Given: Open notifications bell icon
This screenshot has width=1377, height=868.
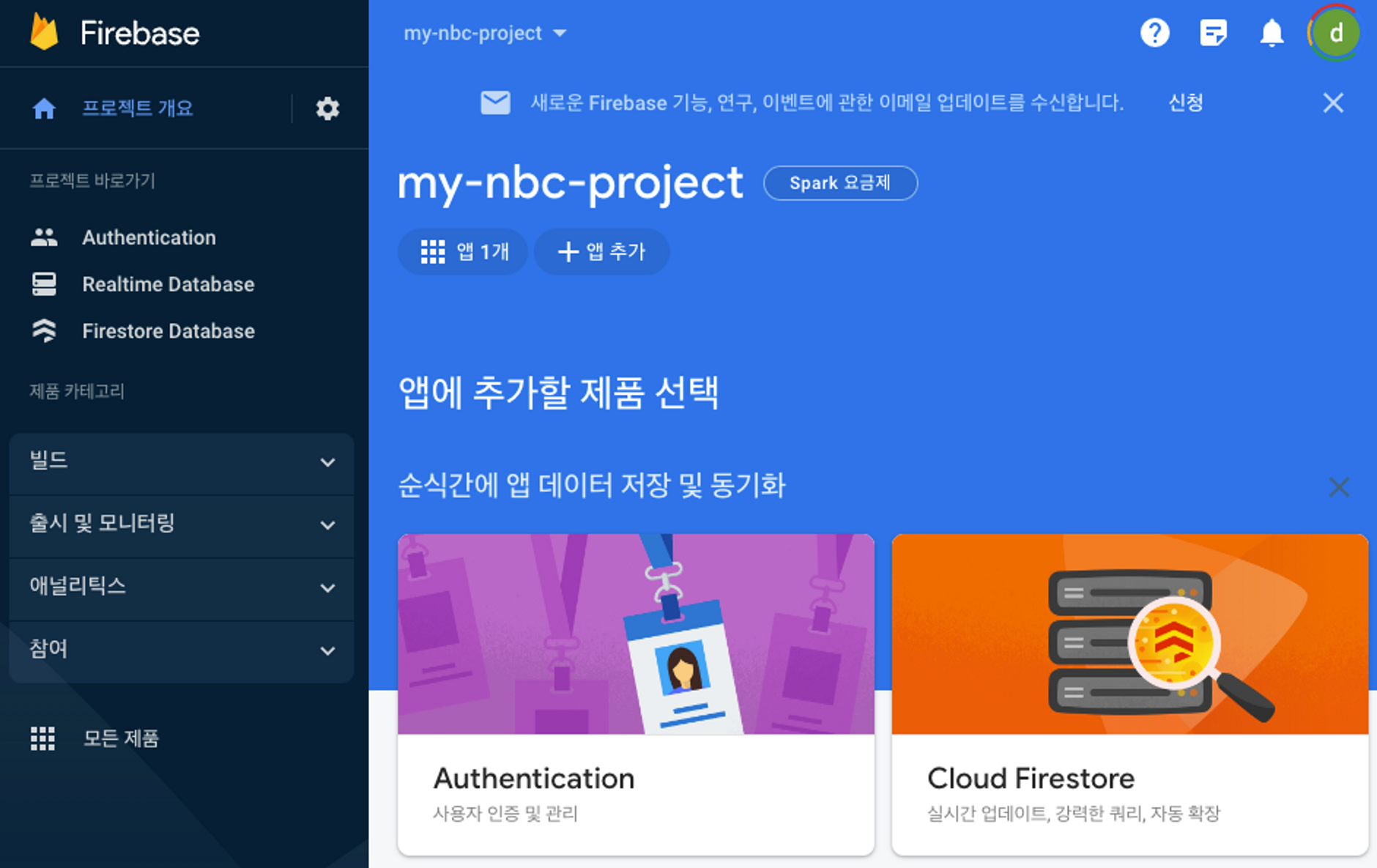Looking at the screenshot, I should pyautogui.click(x=1272, y=33).
